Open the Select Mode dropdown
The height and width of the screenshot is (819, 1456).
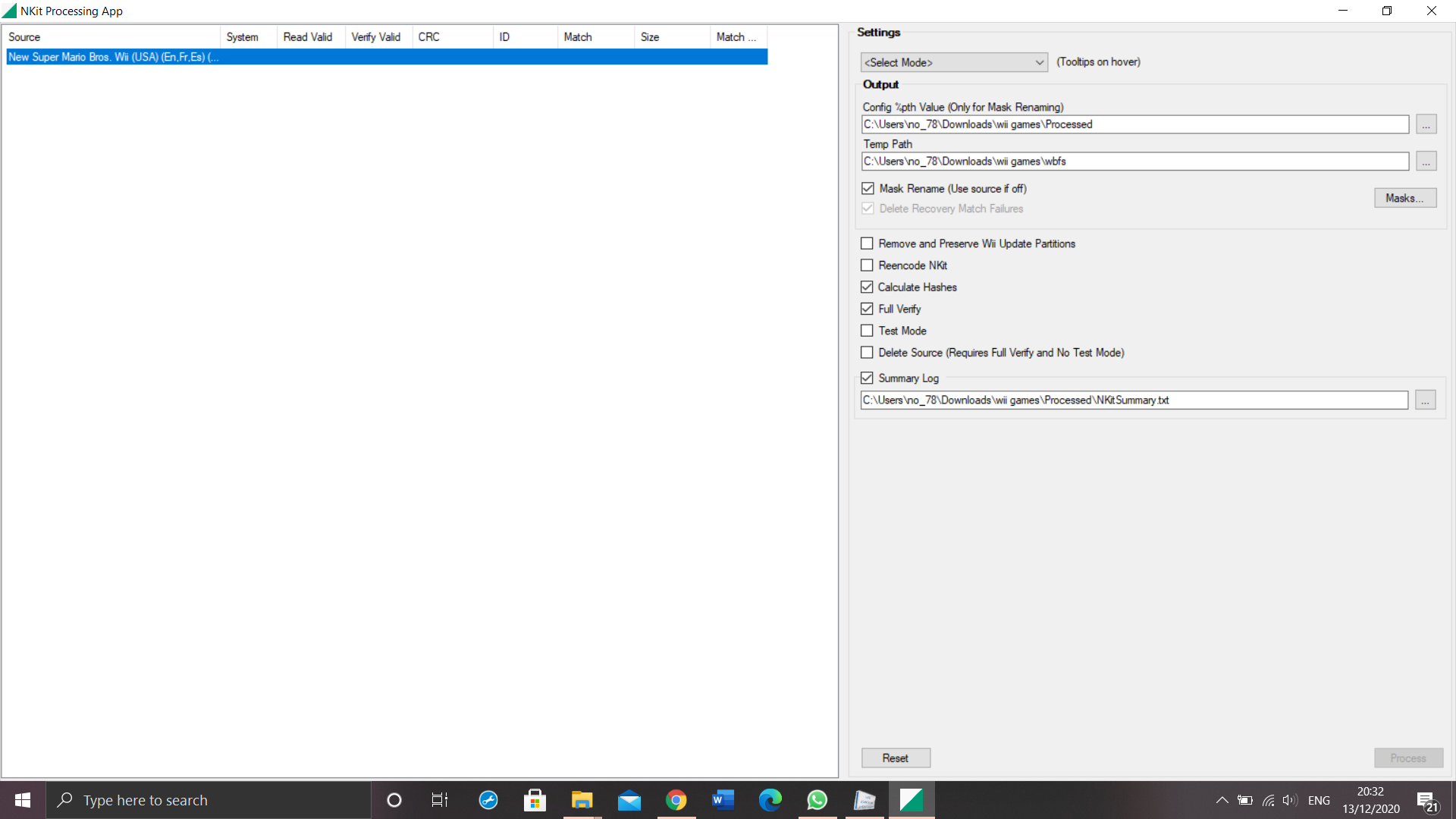click(954, 62)
